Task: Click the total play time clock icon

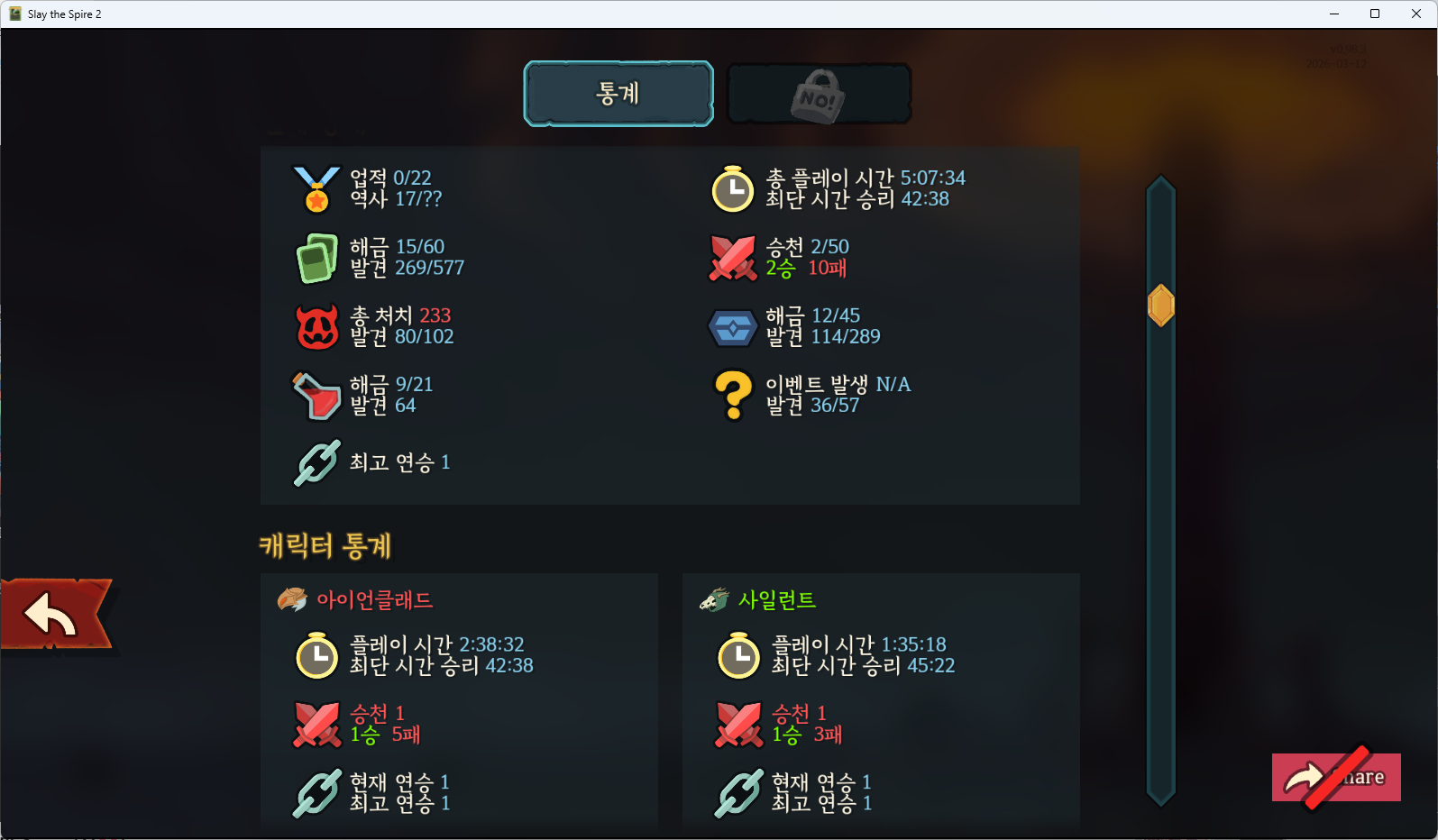Action: tap(732, 188)
